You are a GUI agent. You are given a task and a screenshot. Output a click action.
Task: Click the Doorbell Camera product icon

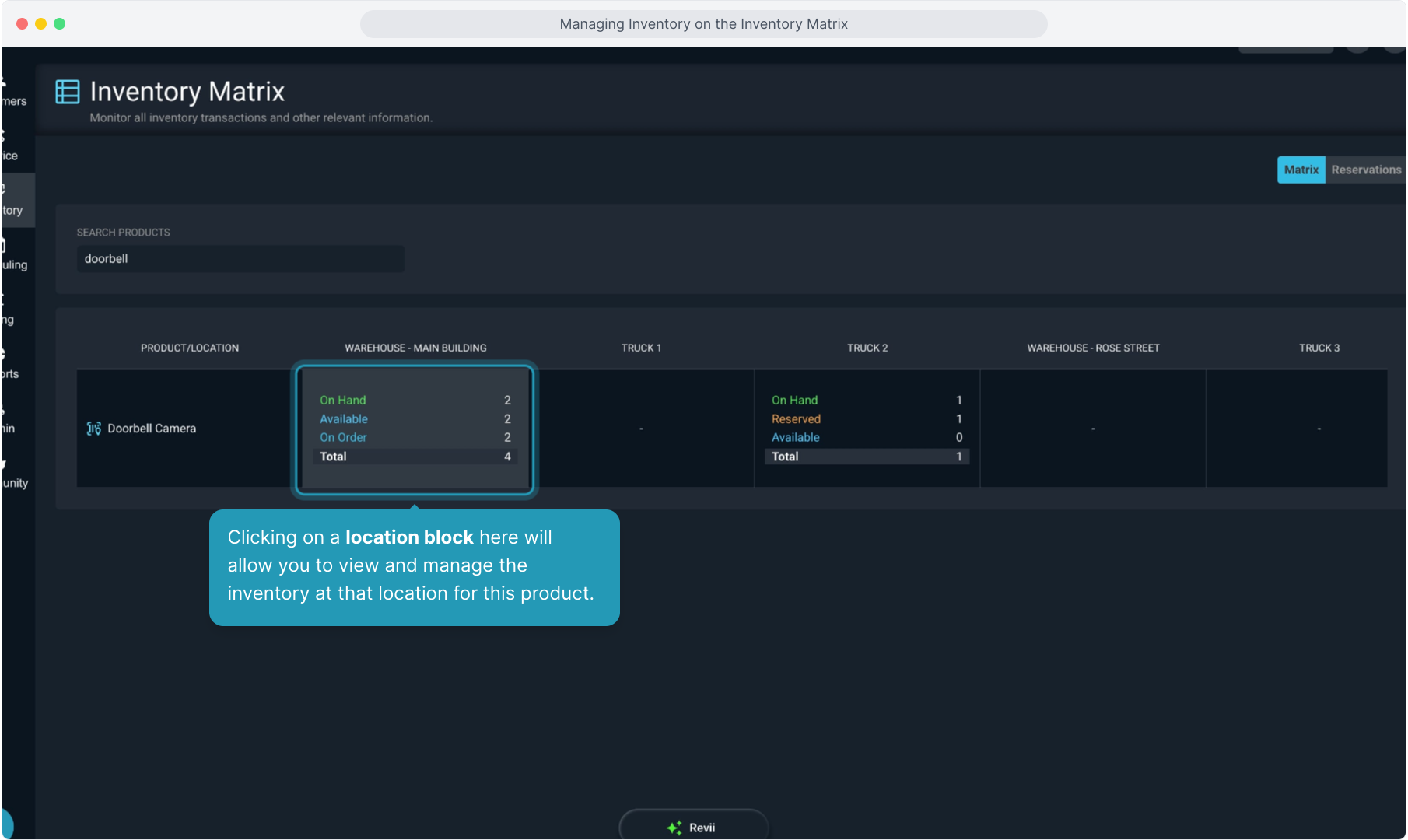93,429
